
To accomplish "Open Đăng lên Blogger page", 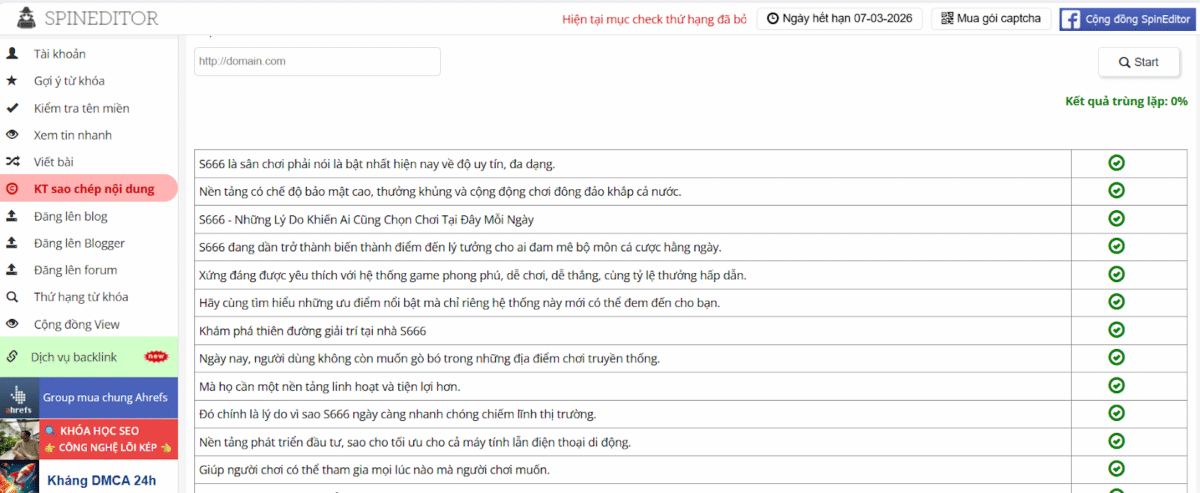I will pos(79,243).
